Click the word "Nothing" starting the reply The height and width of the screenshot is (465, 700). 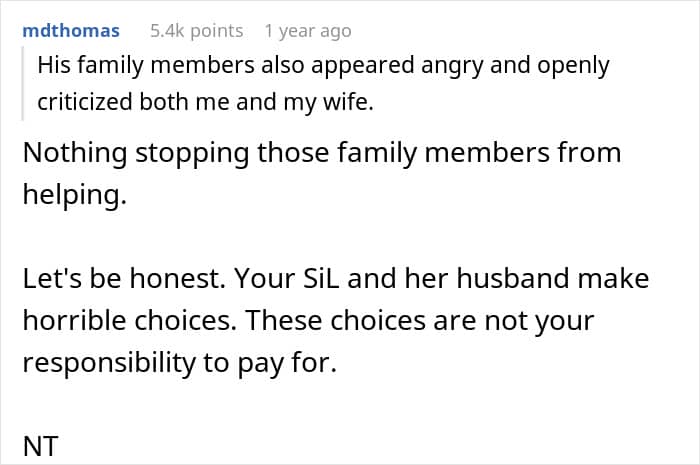pyautogui.click(x=75, y=153)
